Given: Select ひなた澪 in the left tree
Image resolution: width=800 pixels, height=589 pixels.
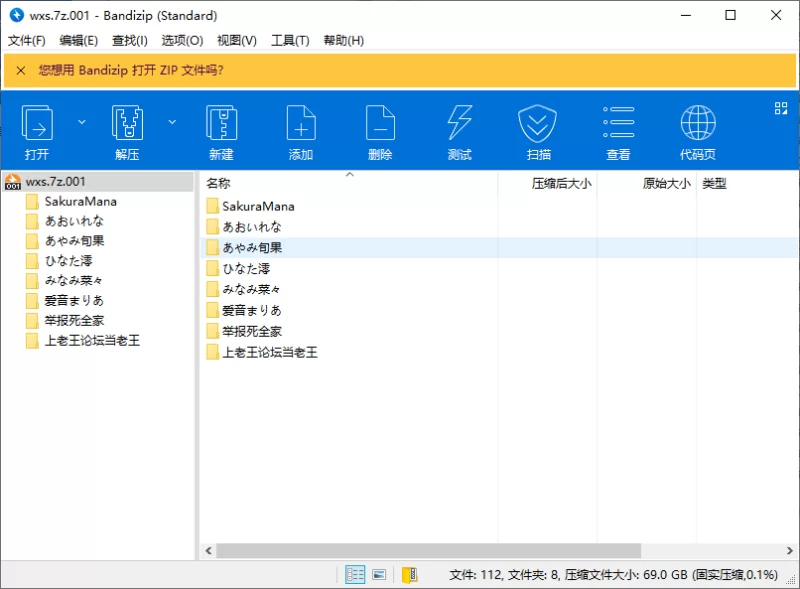Looking at the screenshot, I should point(69,261).
